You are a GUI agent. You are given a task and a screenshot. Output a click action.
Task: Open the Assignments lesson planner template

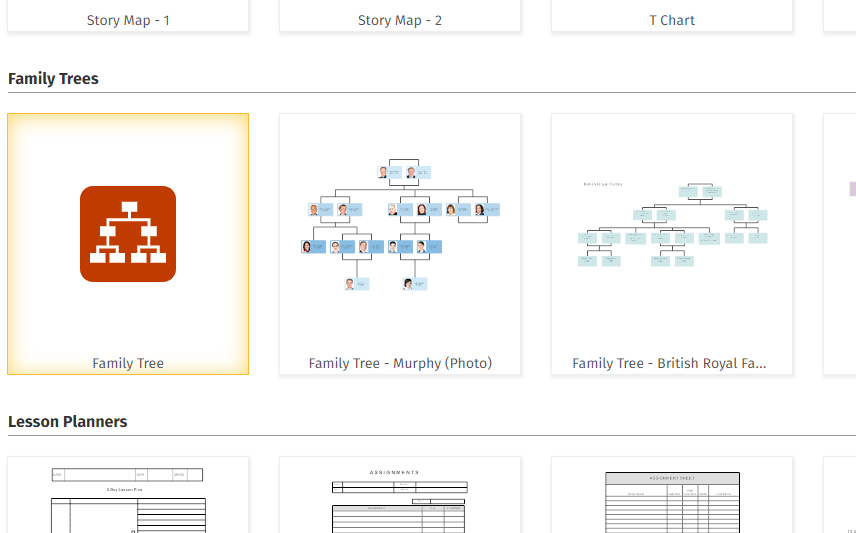click(400, 495)
